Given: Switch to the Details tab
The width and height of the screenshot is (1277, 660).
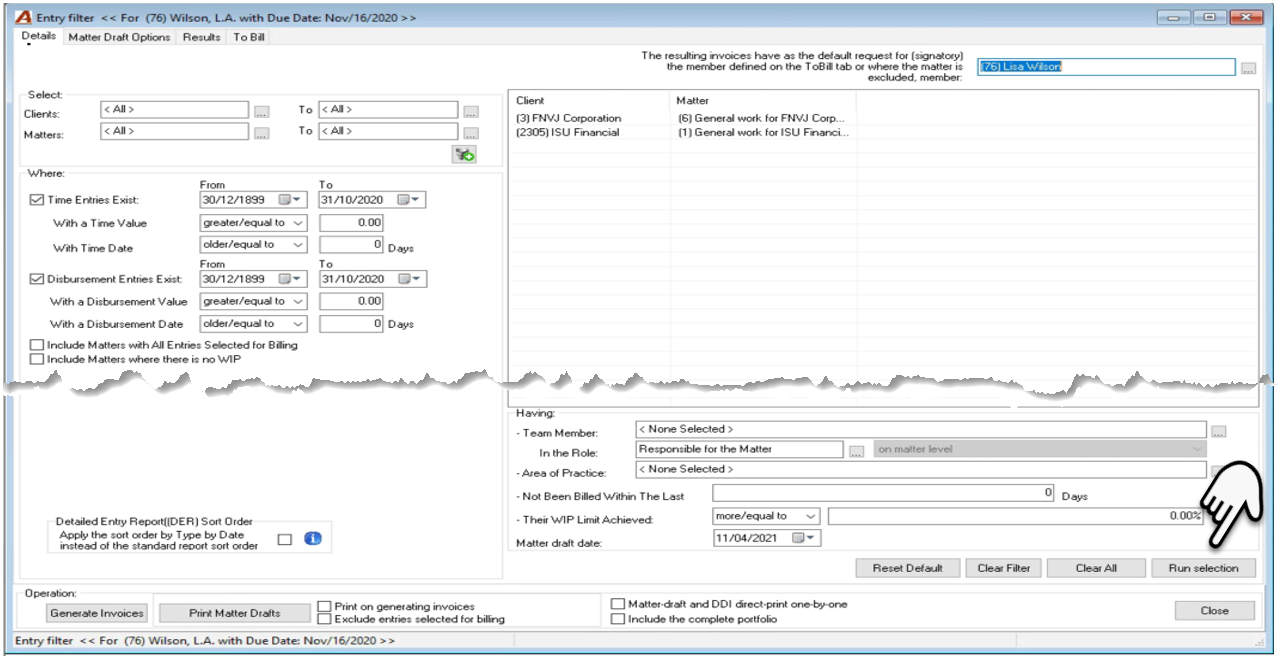Looking at the screenshot, I should (38, 36).
